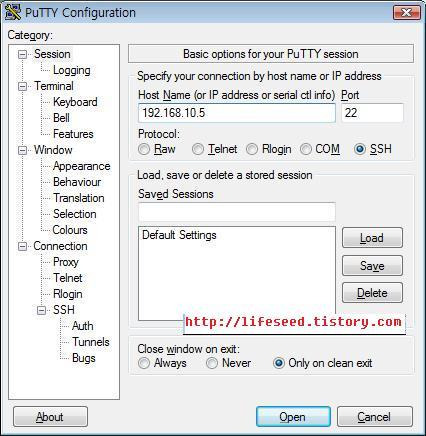Open the Features category
The width and height of the screenshot is (426, 436).
73,134
